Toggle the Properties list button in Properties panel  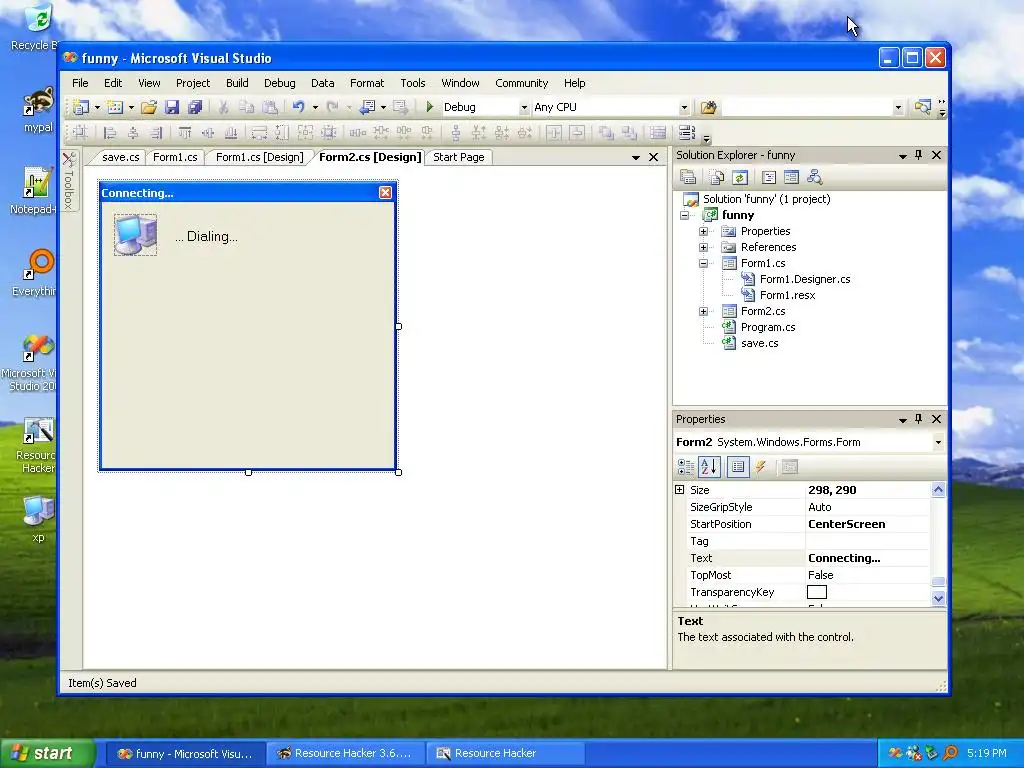(738, 467)
